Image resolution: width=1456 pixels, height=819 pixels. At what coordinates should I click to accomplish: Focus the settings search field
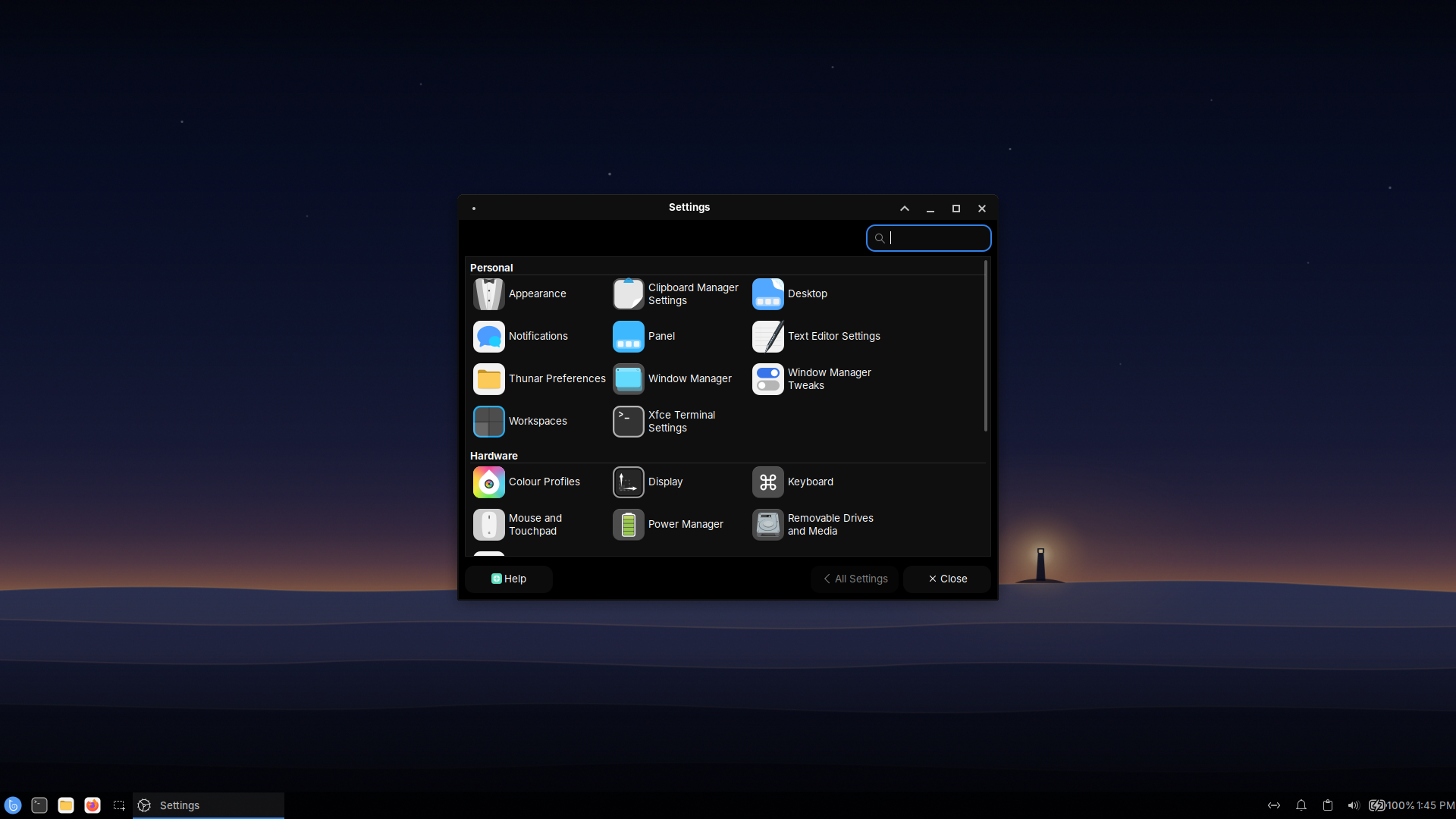(x=928, y=238)
